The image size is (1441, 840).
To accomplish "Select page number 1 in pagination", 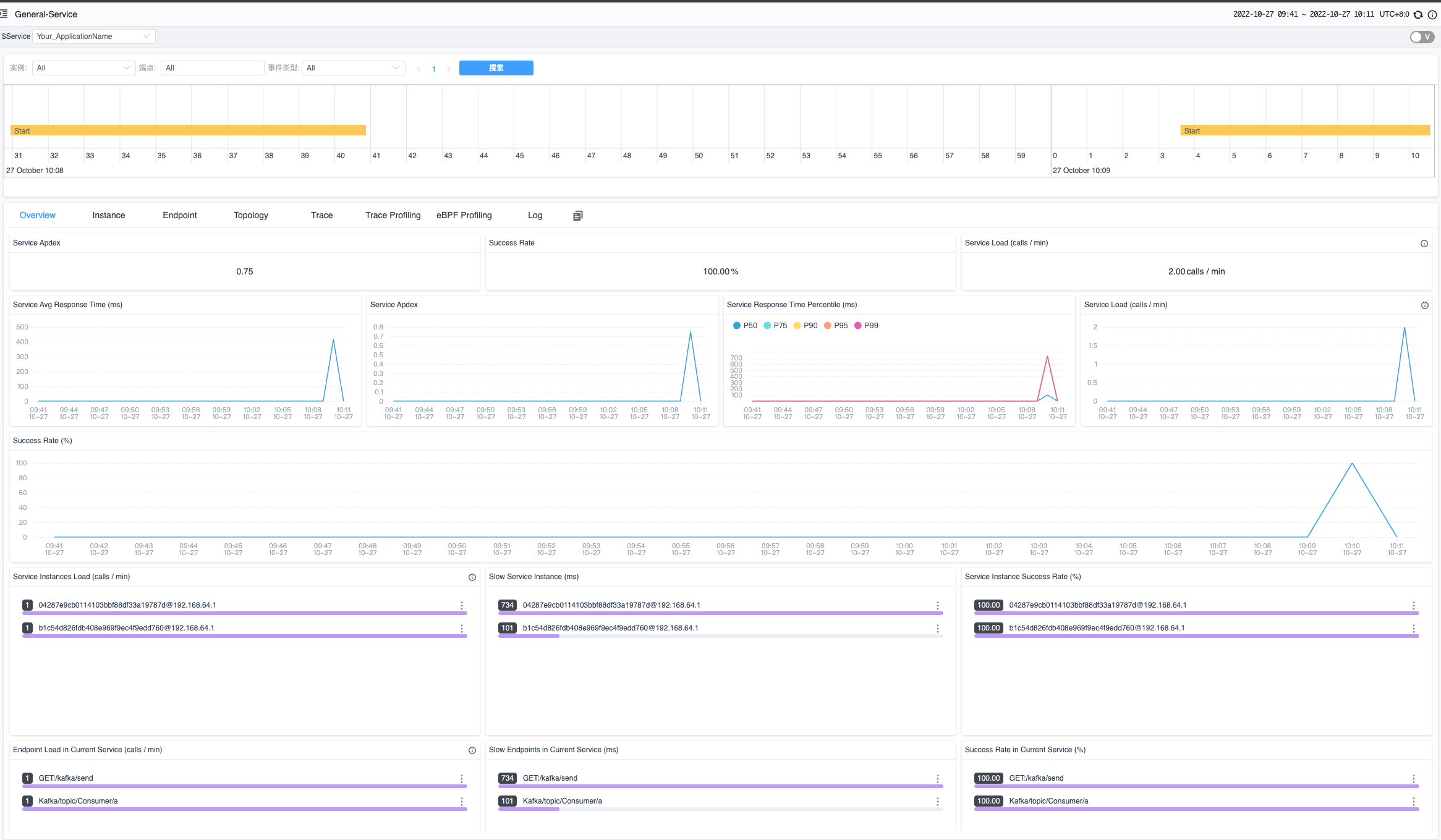I will point(434,69).
